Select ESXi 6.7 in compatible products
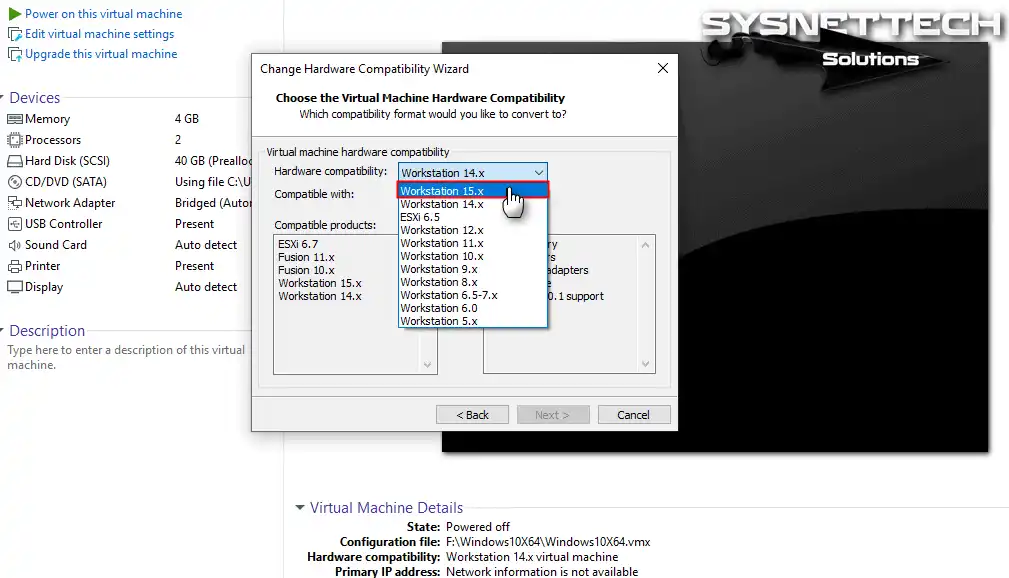The height and width of the screenshot is (578, 1009). [298, 244]
